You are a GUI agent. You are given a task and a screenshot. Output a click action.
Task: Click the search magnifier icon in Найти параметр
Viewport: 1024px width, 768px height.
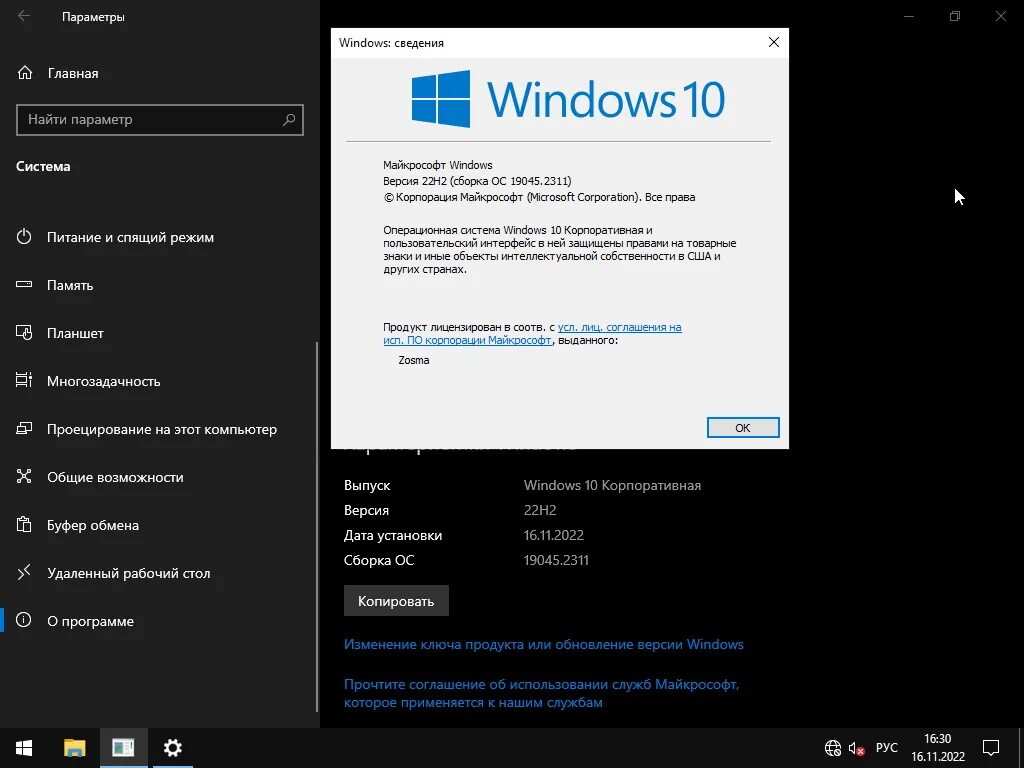289,120
